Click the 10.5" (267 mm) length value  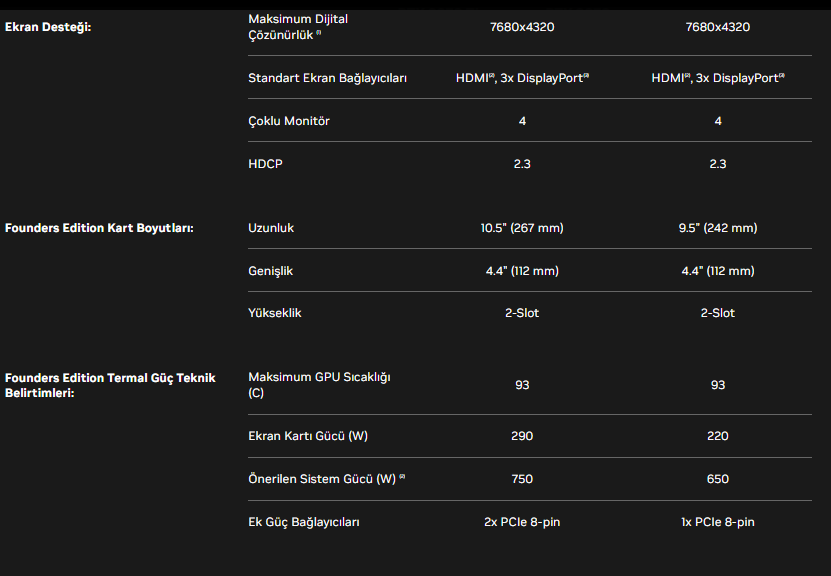coord(522,228)
